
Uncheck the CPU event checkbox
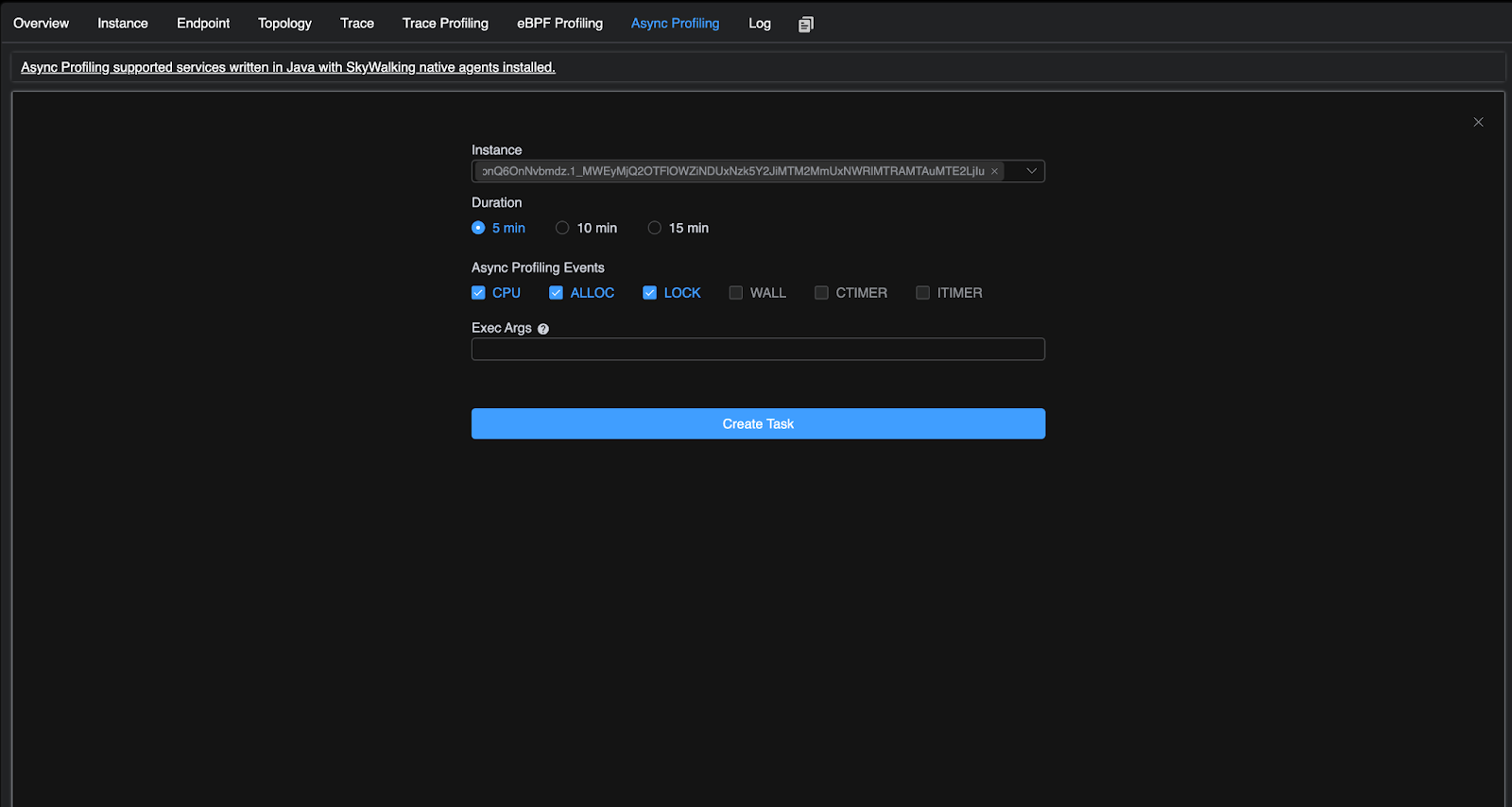pyautogui.click(x=478, y=293)
